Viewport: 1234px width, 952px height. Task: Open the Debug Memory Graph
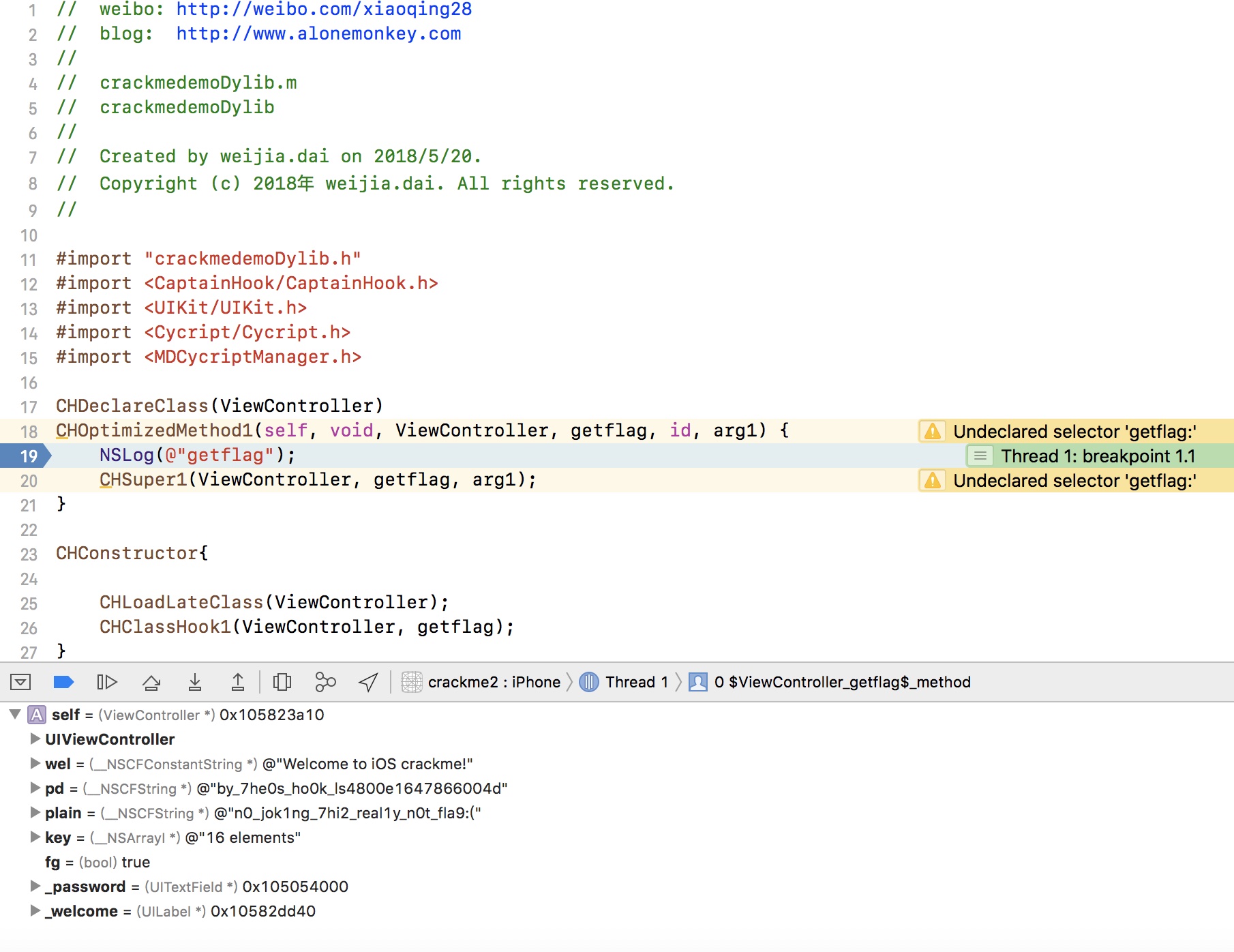(x=325, y=681)
